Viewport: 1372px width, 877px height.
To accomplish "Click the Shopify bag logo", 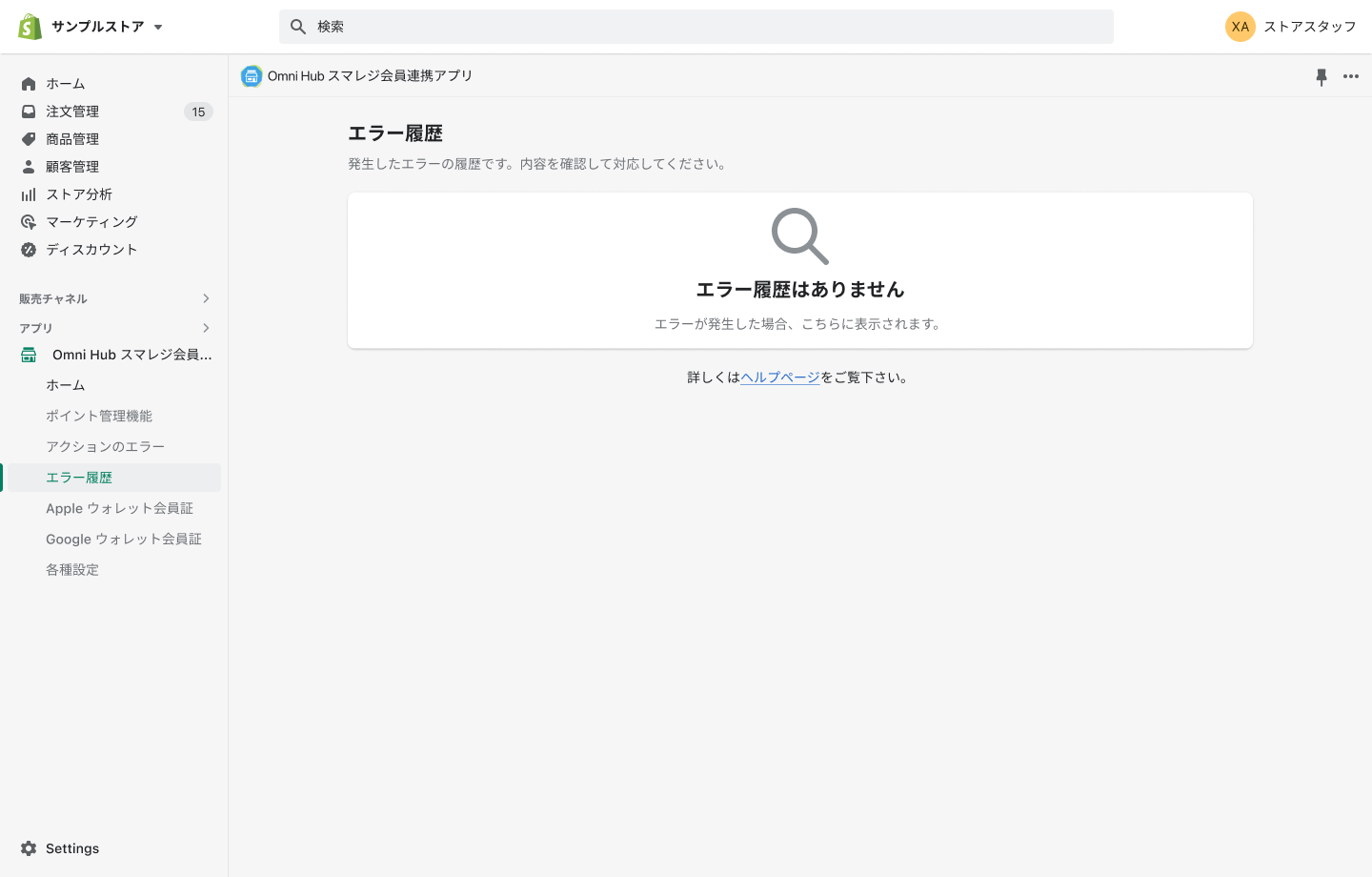I will pyautogui.click(x=30, y=27).
